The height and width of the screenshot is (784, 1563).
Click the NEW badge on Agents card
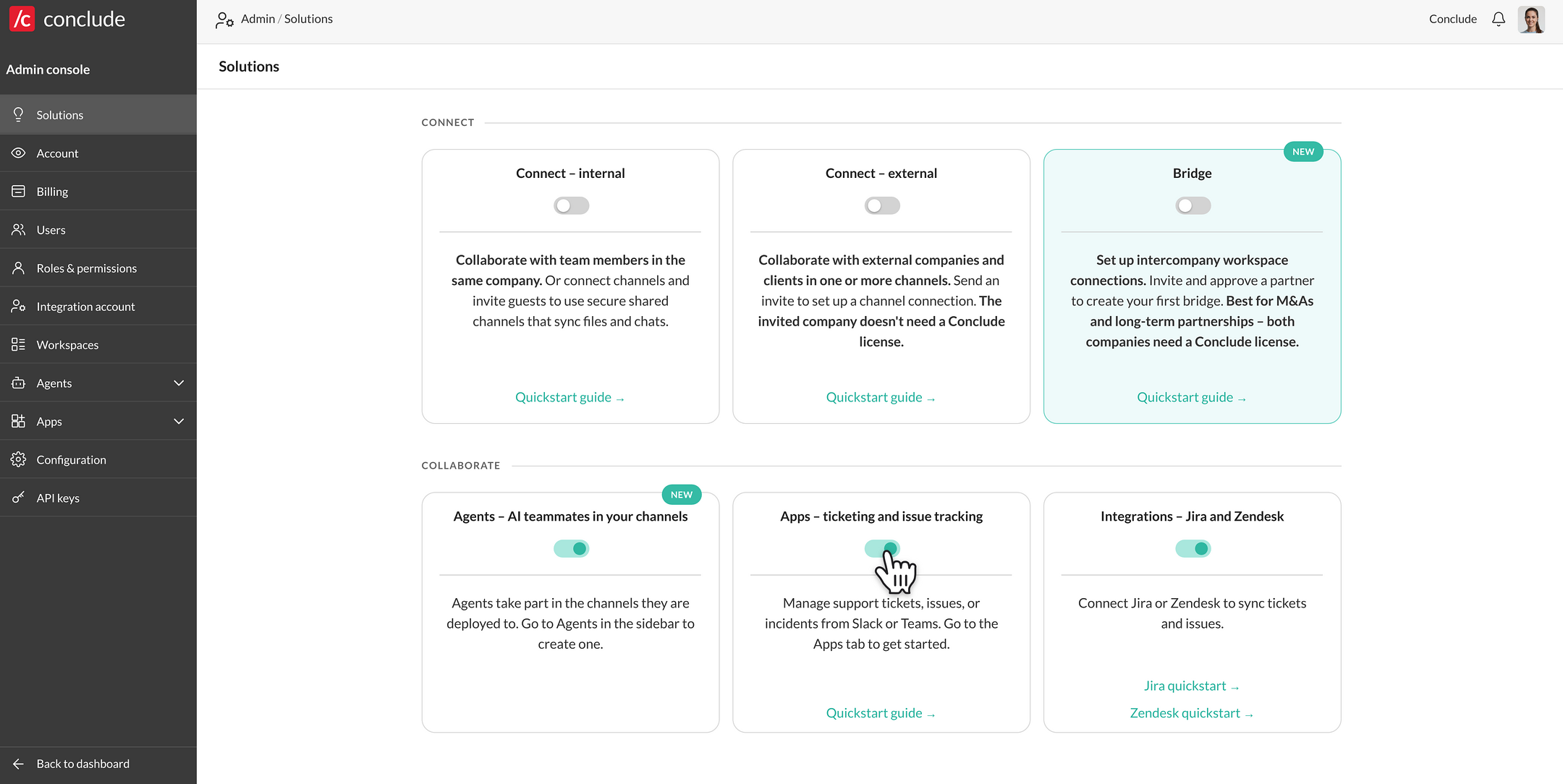click(x=681, y=495)
